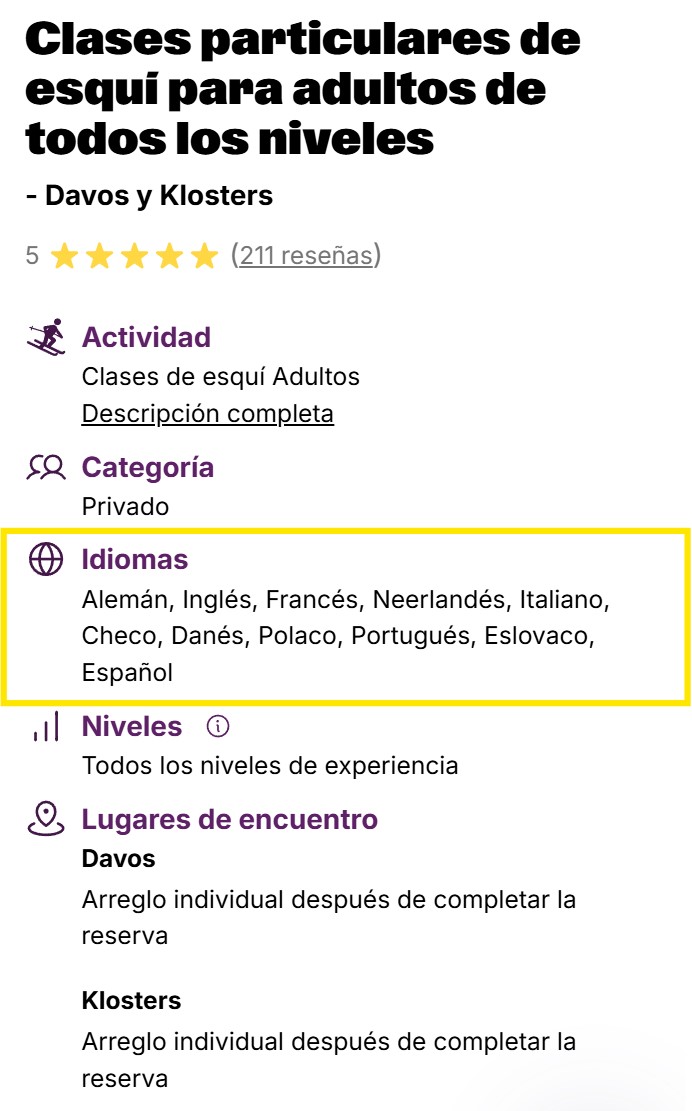
Task: Click the Categoría people icon
Action: (46, 468)
